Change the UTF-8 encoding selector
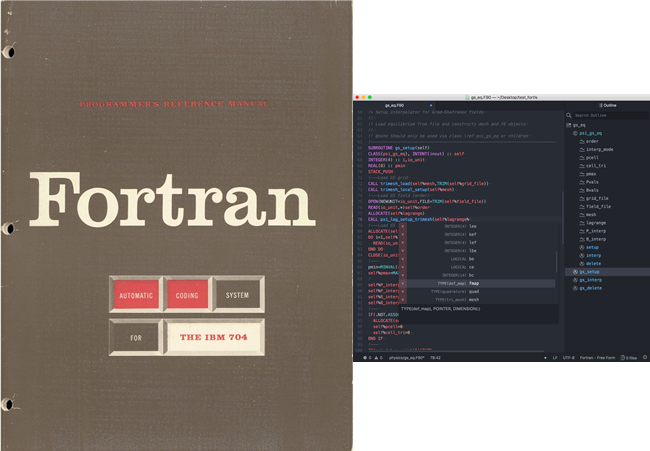Viewport: 650px width, 451px height. pyautogui.click(x=568, y=357)
